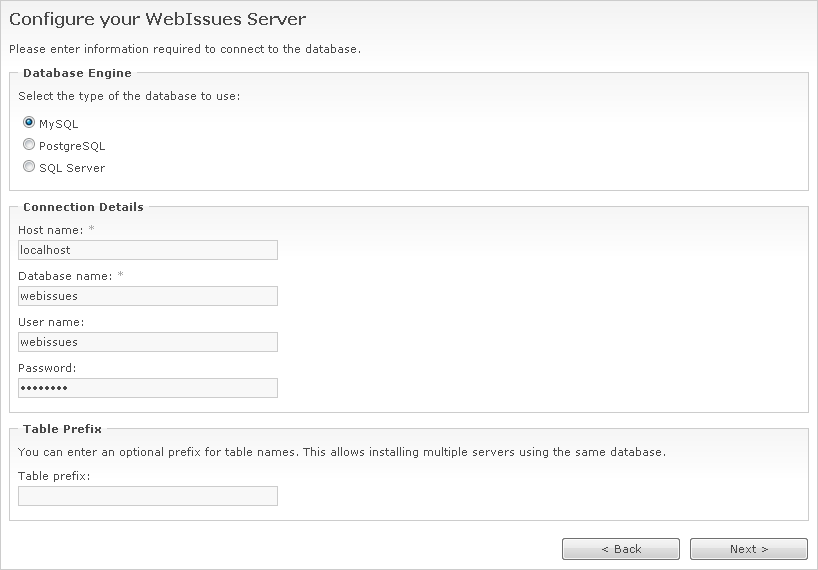Select the MySQL database engine option
This screenshot has width=818, height=570.
(x=29, y=123)
